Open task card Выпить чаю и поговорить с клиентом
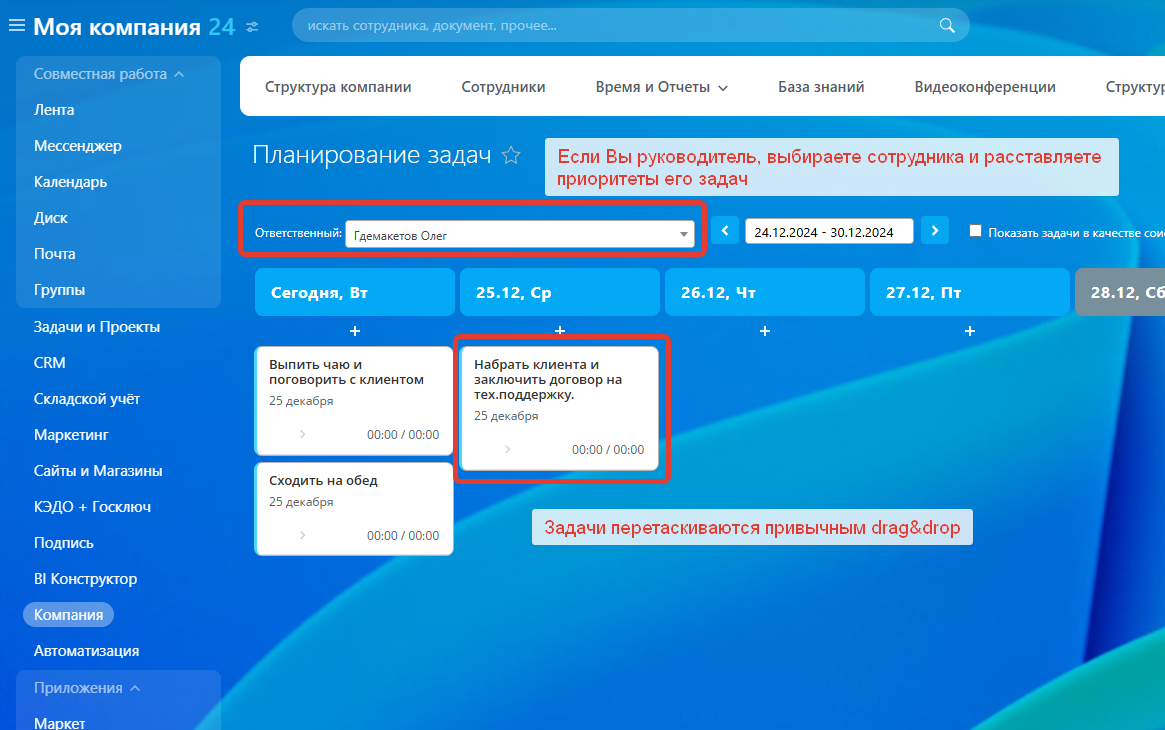Screen dimensions: 1165x730 pyautogui.click(x=347, y=372)
